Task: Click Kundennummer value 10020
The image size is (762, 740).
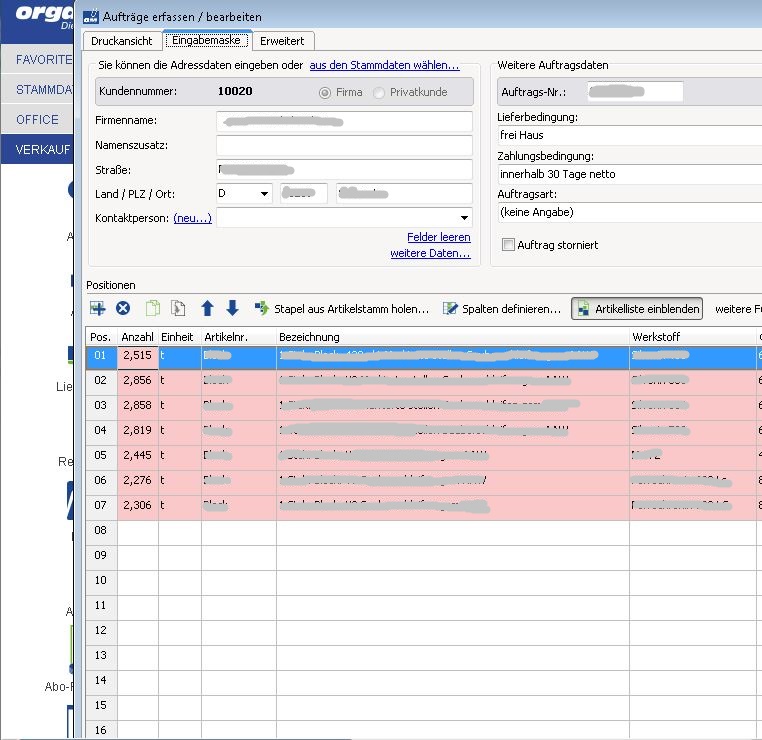Action: point(235,91)
